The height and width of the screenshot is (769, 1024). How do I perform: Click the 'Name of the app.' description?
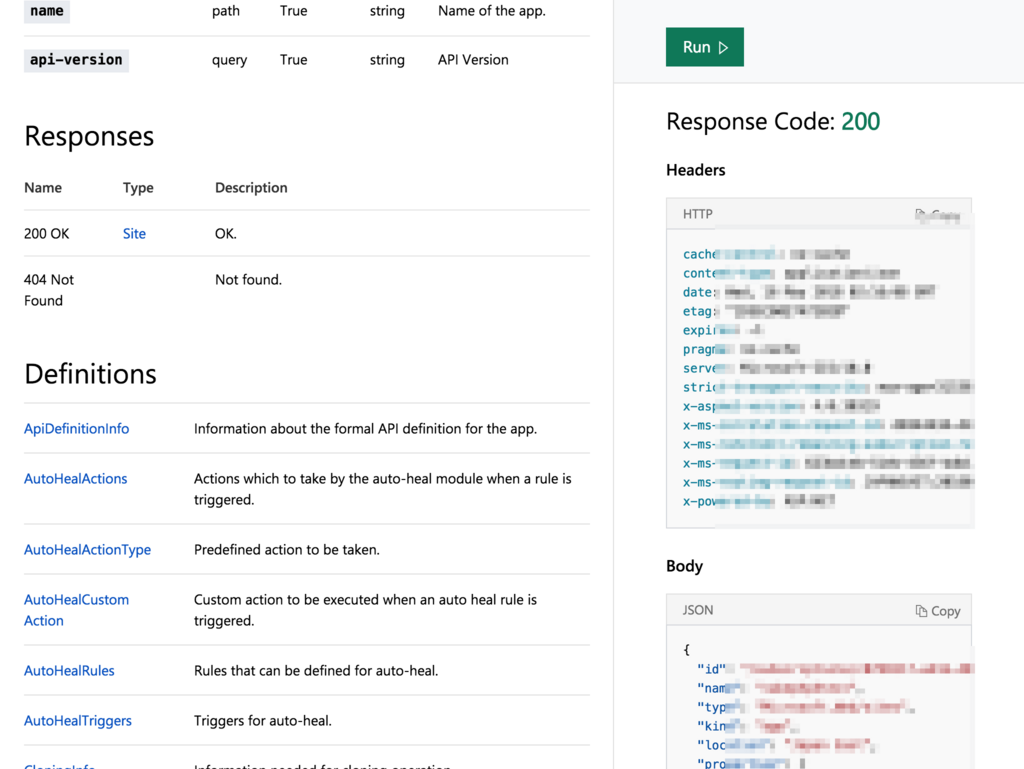[492, 11]
